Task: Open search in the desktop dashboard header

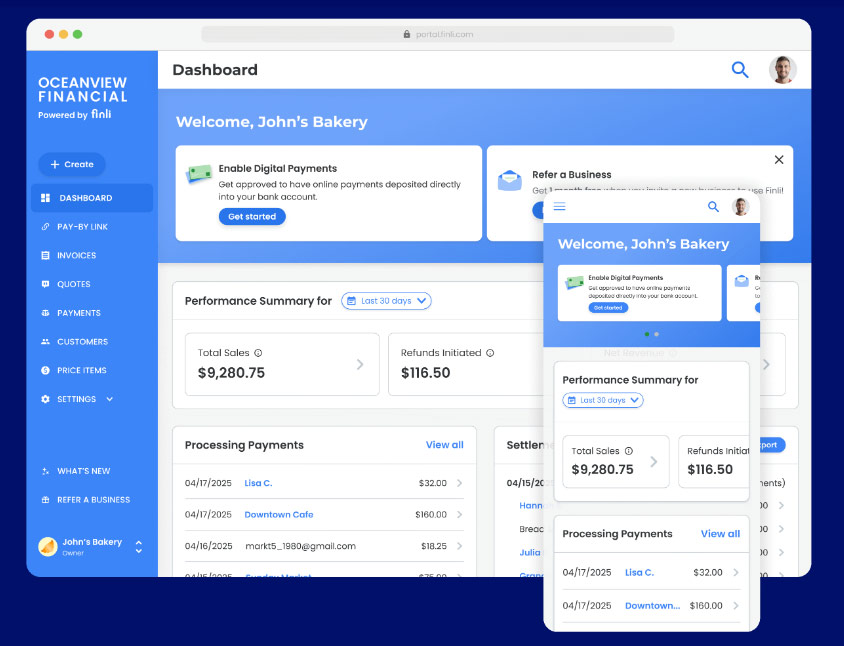Action: point(740,69)
